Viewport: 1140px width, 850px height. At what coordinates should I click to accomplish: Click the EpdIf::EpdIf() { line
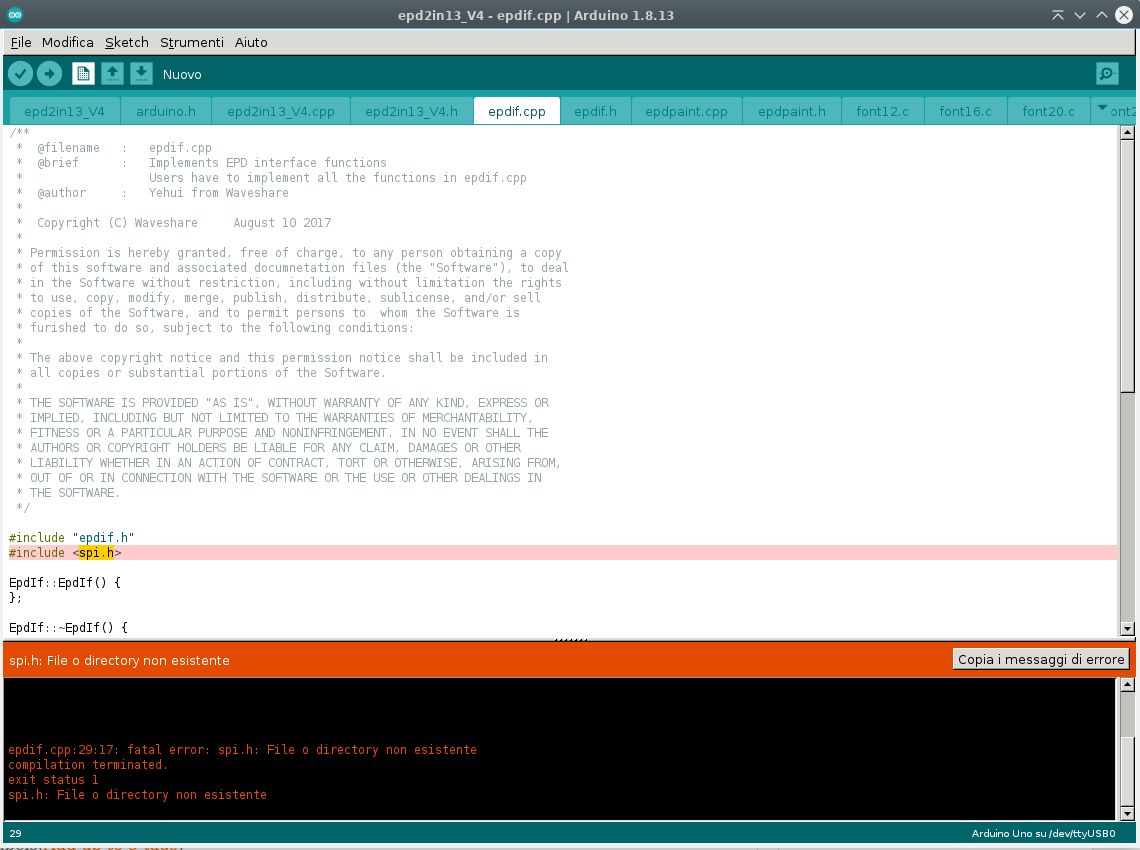(65, 582)
